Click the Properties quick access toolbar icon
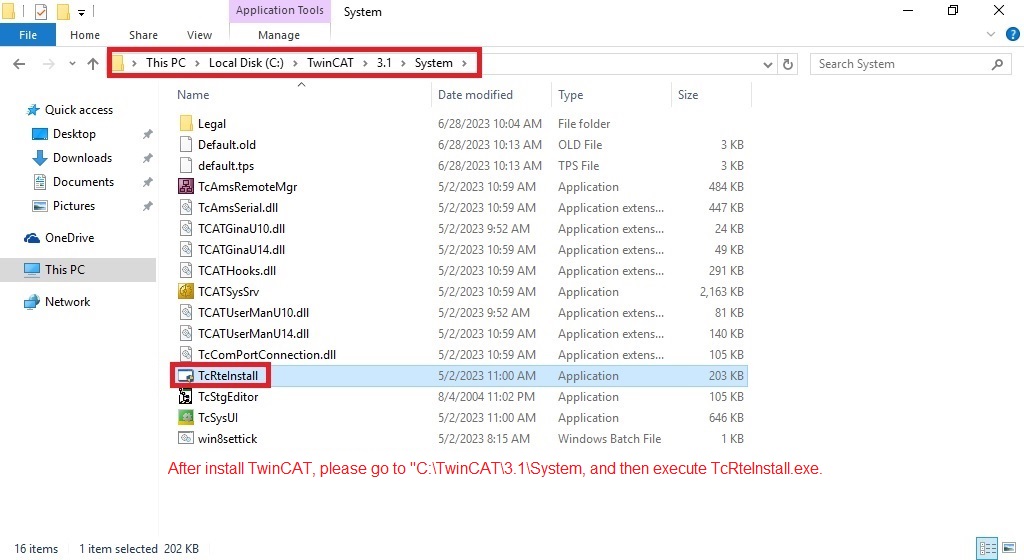The width and height of the screenshot is (1024, 560). pos(40,11)
